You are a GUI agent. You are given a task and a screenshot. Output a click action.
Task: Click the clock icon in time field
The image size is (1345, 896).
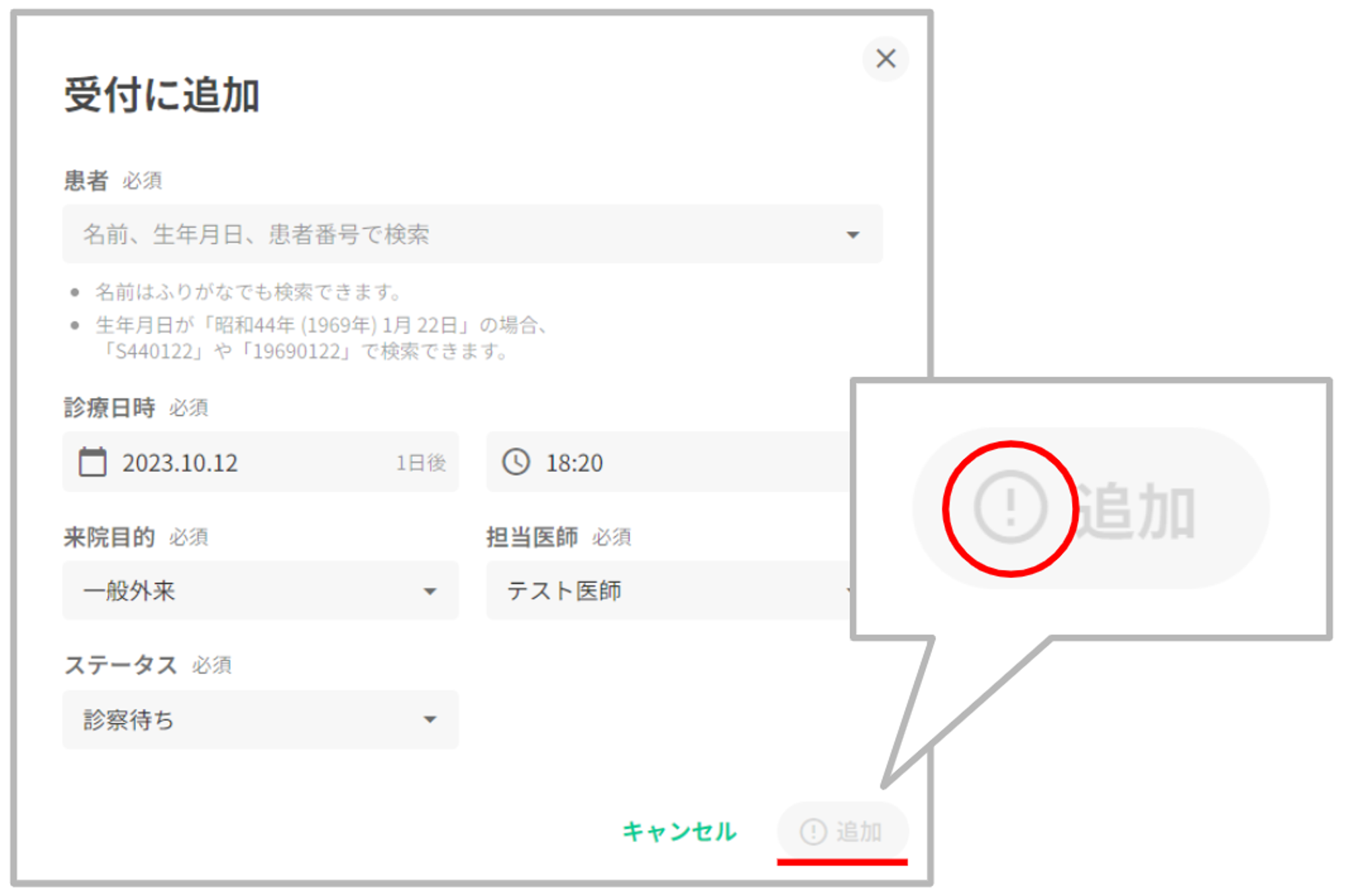516,462
